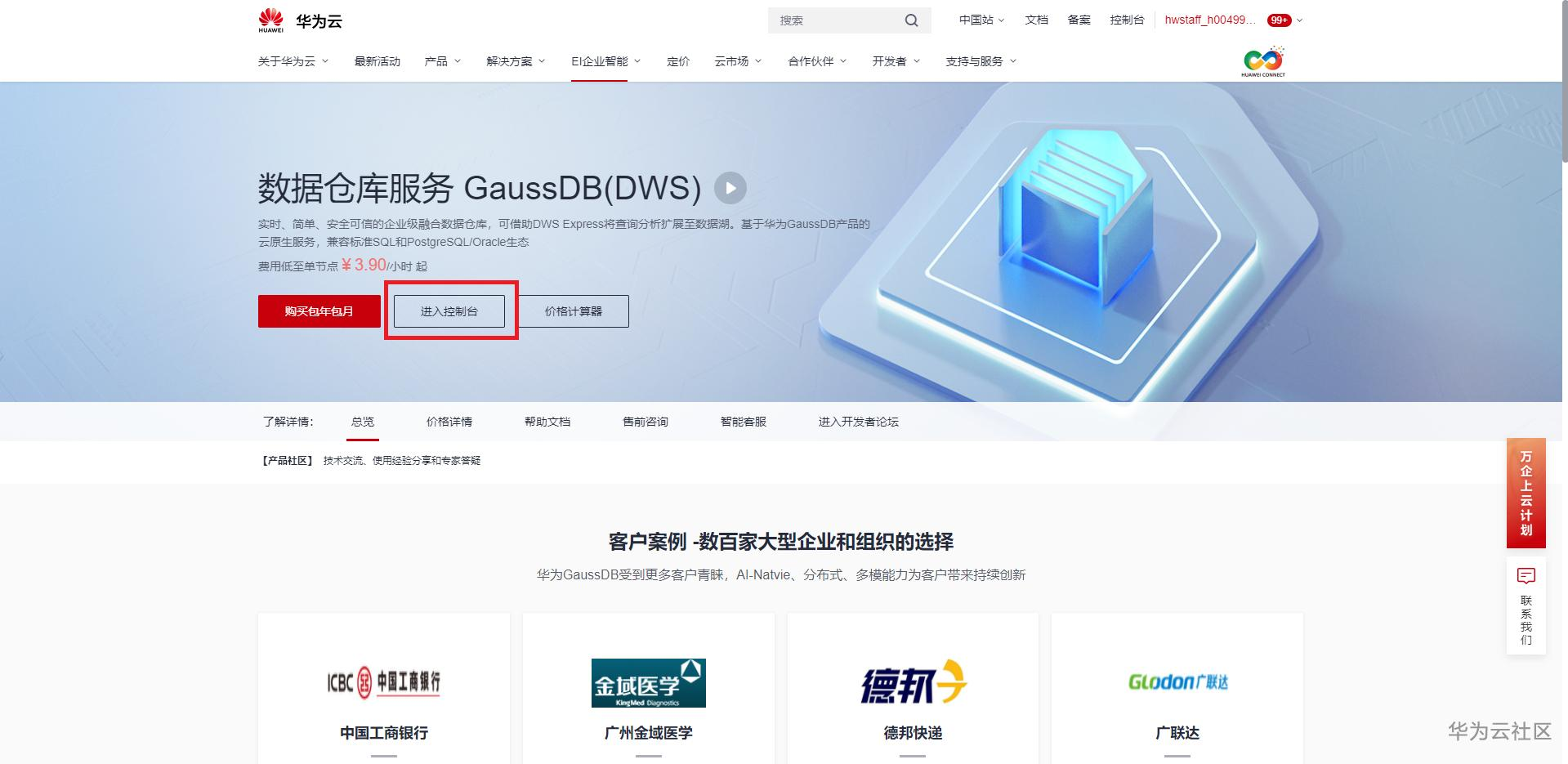The height and width of the screenshot is (764, 1568).
Task: Open the Glodon 广联达 customer logo
Action: coord(1177,681)
